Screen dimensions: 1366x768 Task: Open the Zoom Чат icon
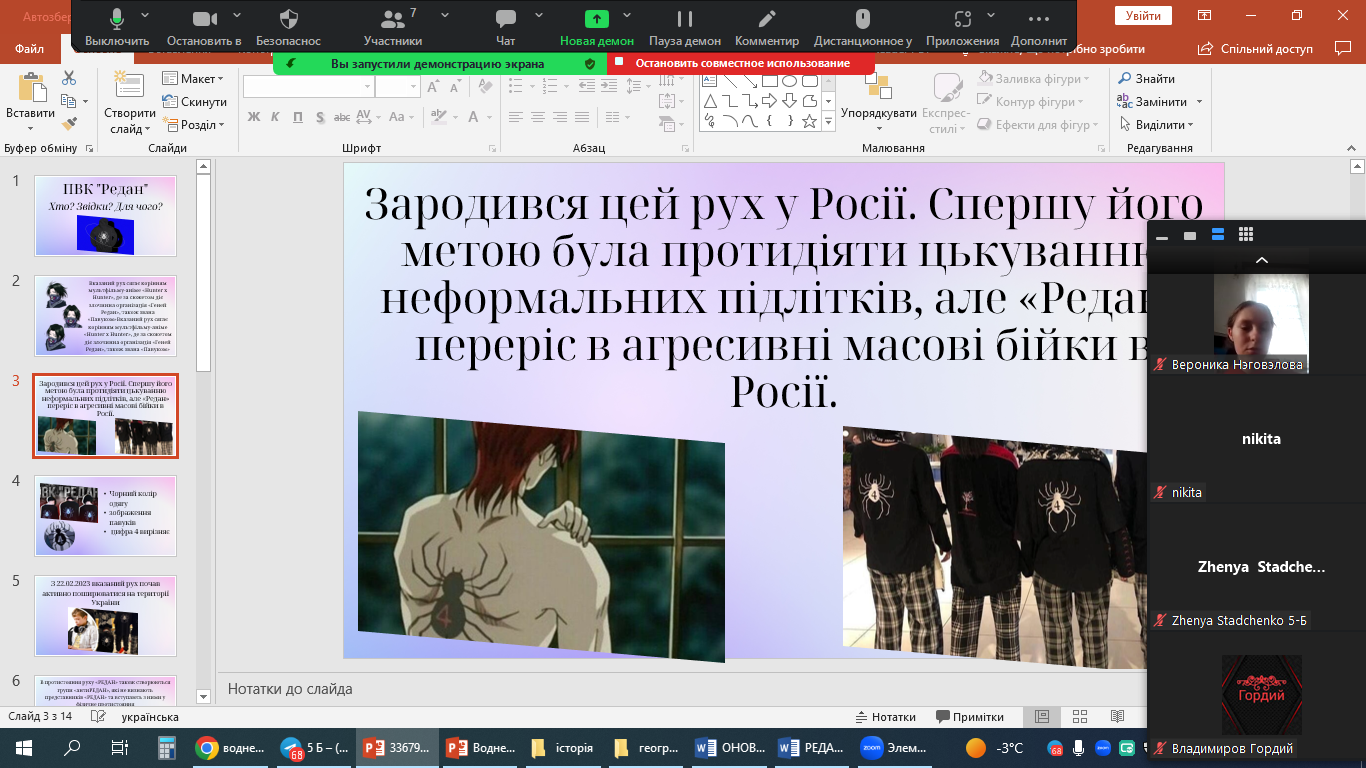coord(506,18)
